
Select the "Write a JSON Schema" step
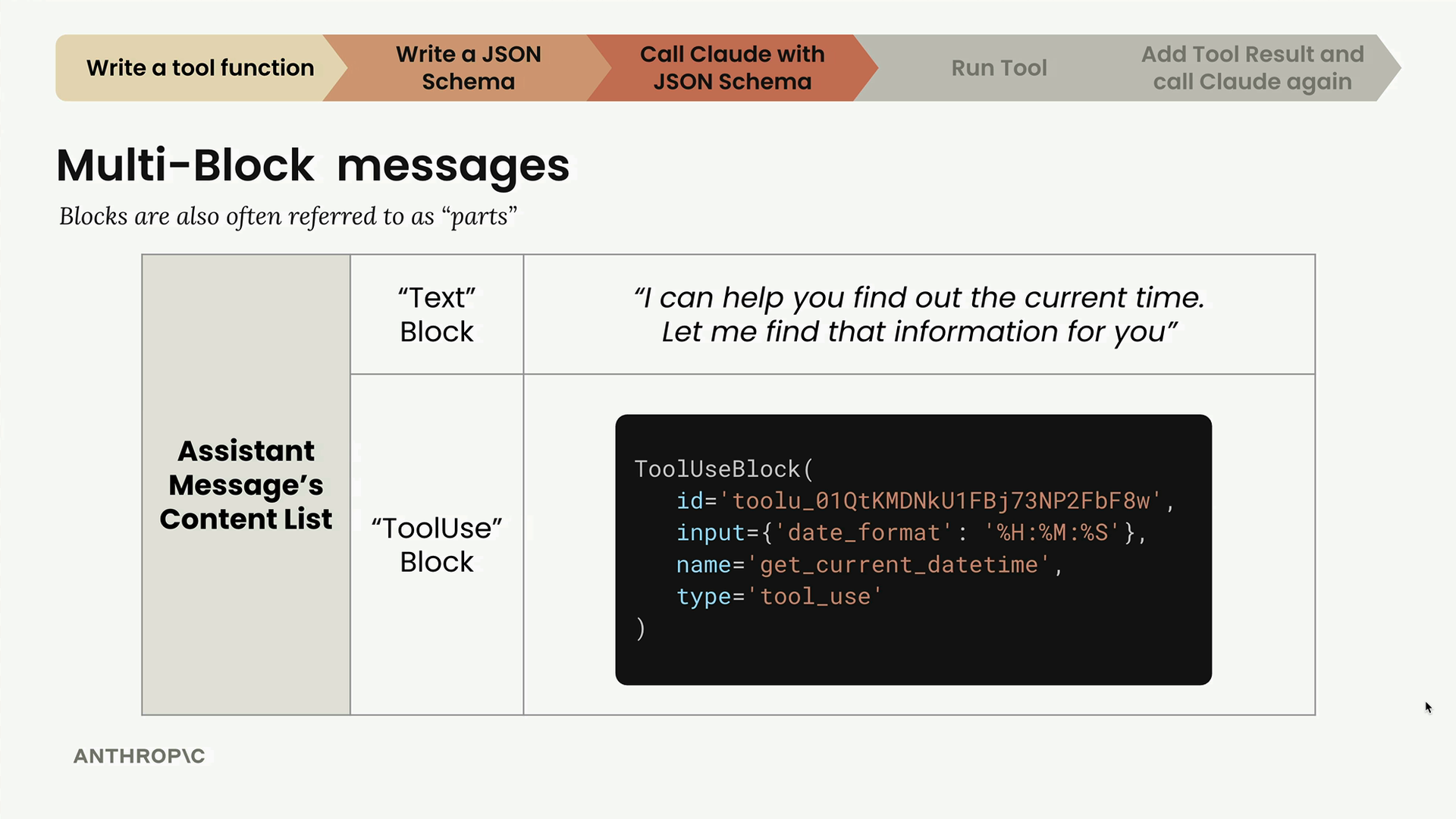(x=468, y=68)
